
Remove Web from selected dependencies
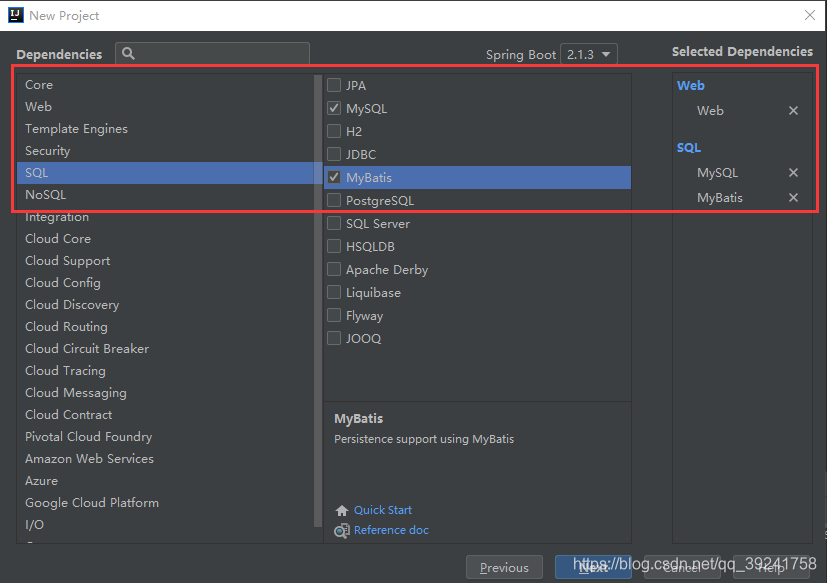click(793, 110)
